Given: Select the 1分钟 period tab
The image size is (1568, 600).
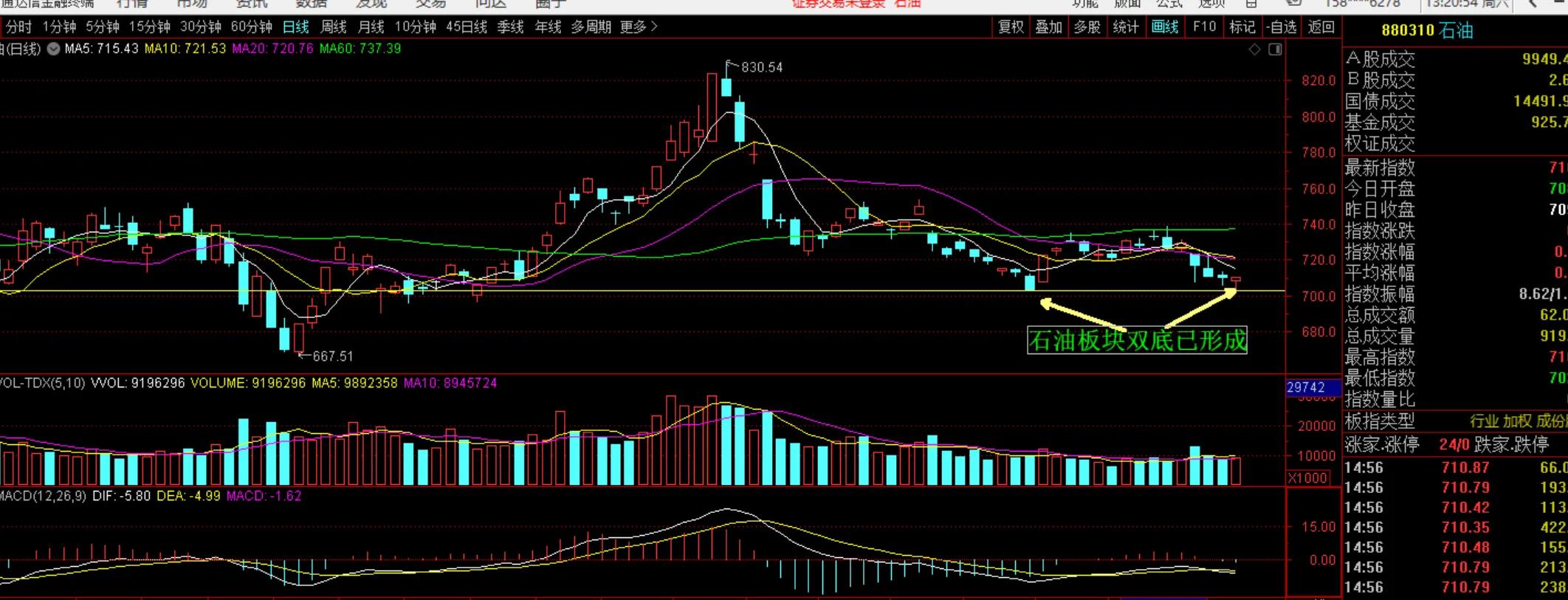Looking at the screenshot, I should pyautogui.click(x=59, y=27).
